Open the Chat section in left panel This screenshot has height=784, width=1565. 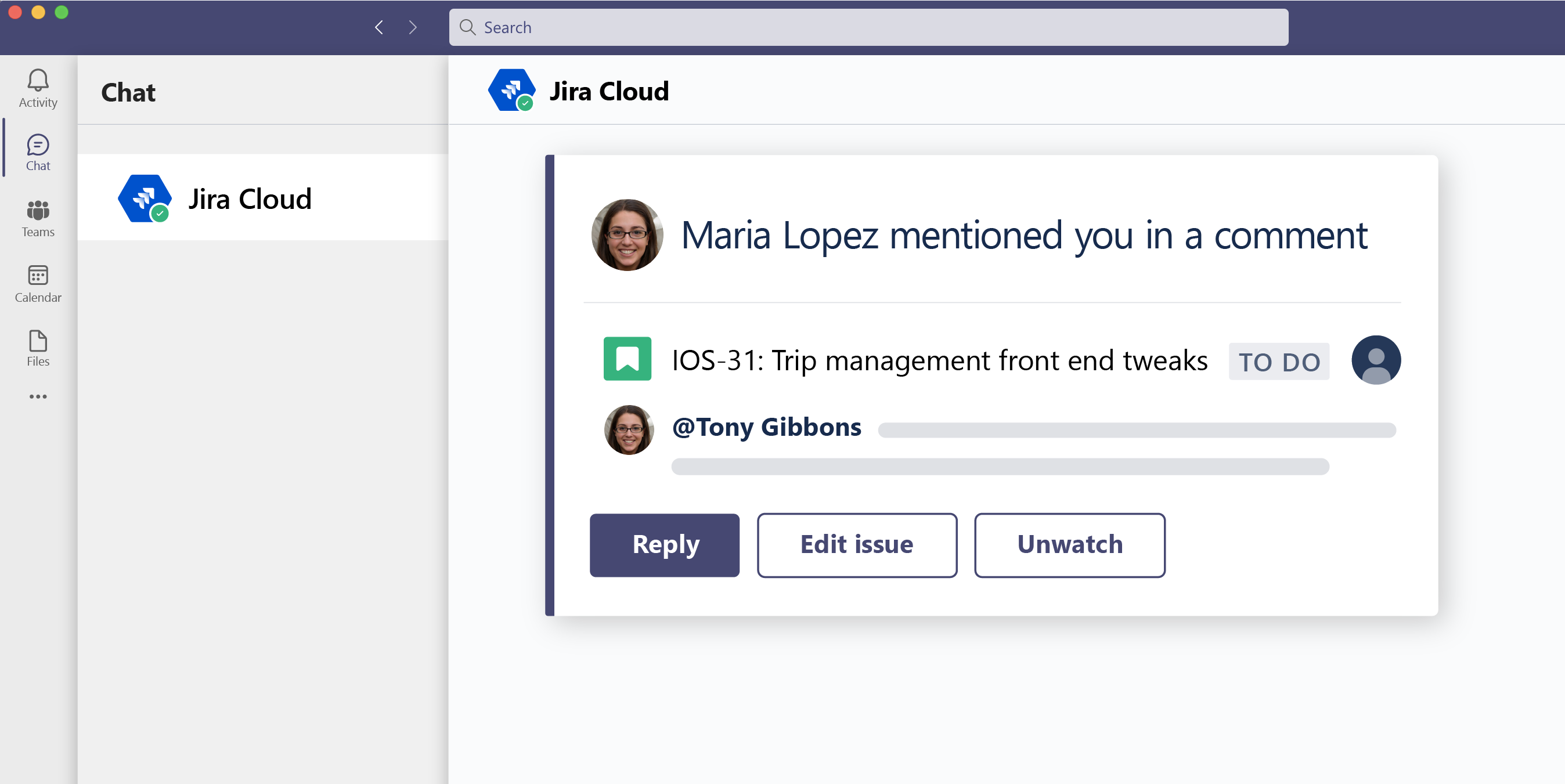coord(38,152)
